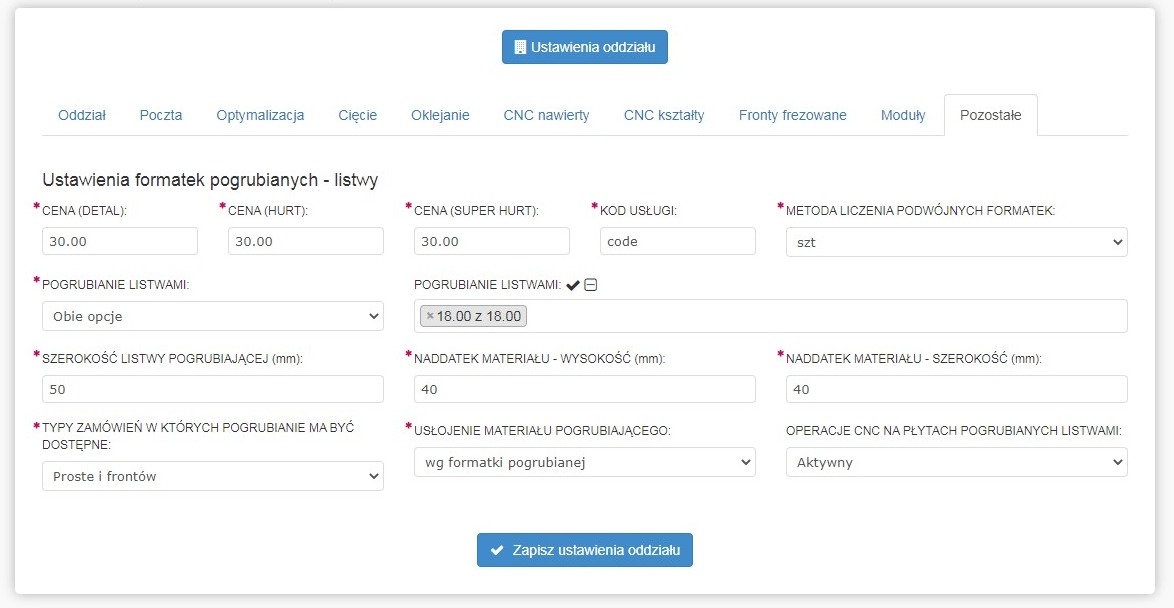Viewport: 1174px width, 608px height.
Task: Switch to the Oddział tab
Action: tap(82, 115)
